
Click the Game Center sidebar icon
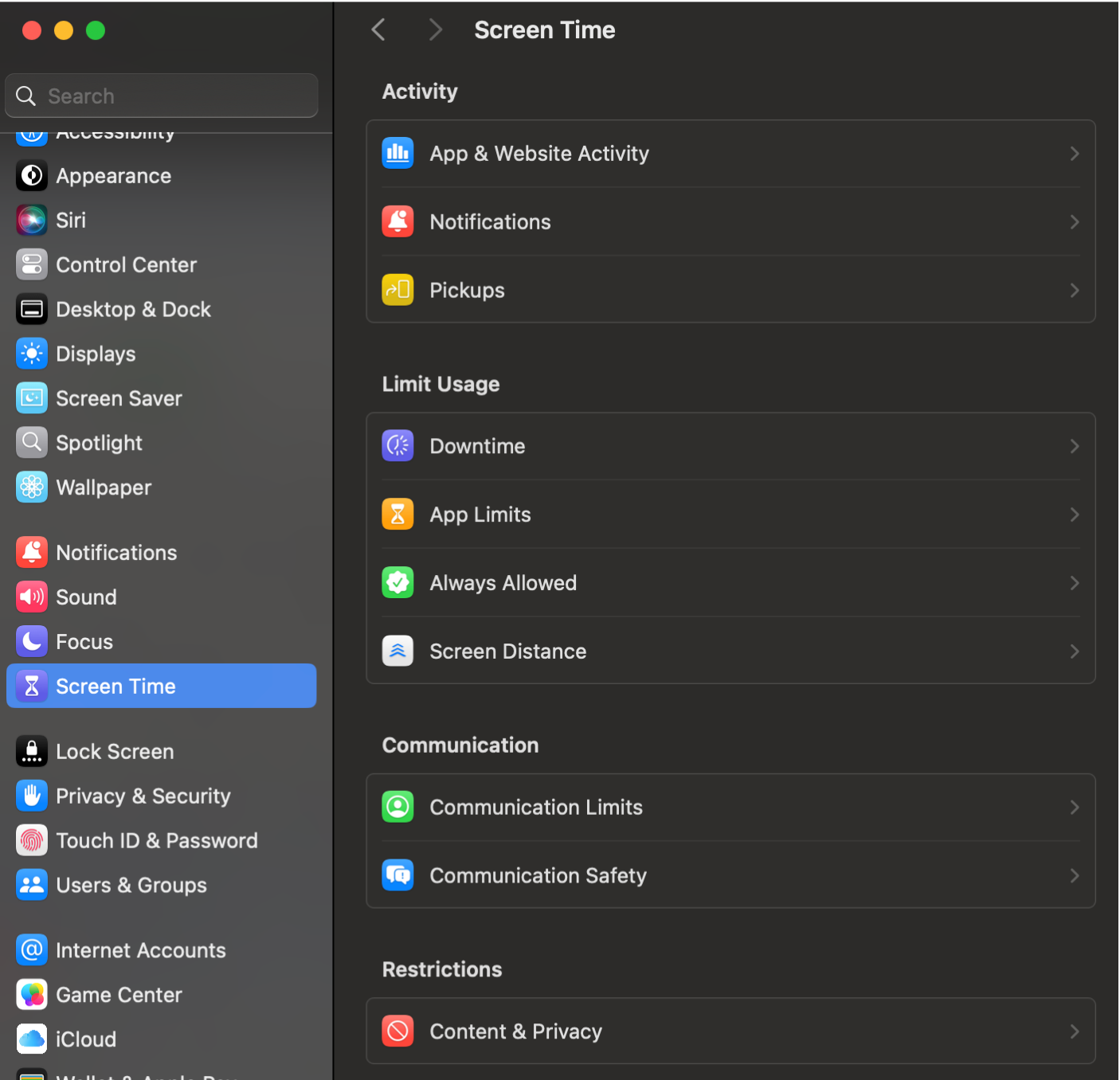(32, 994)
